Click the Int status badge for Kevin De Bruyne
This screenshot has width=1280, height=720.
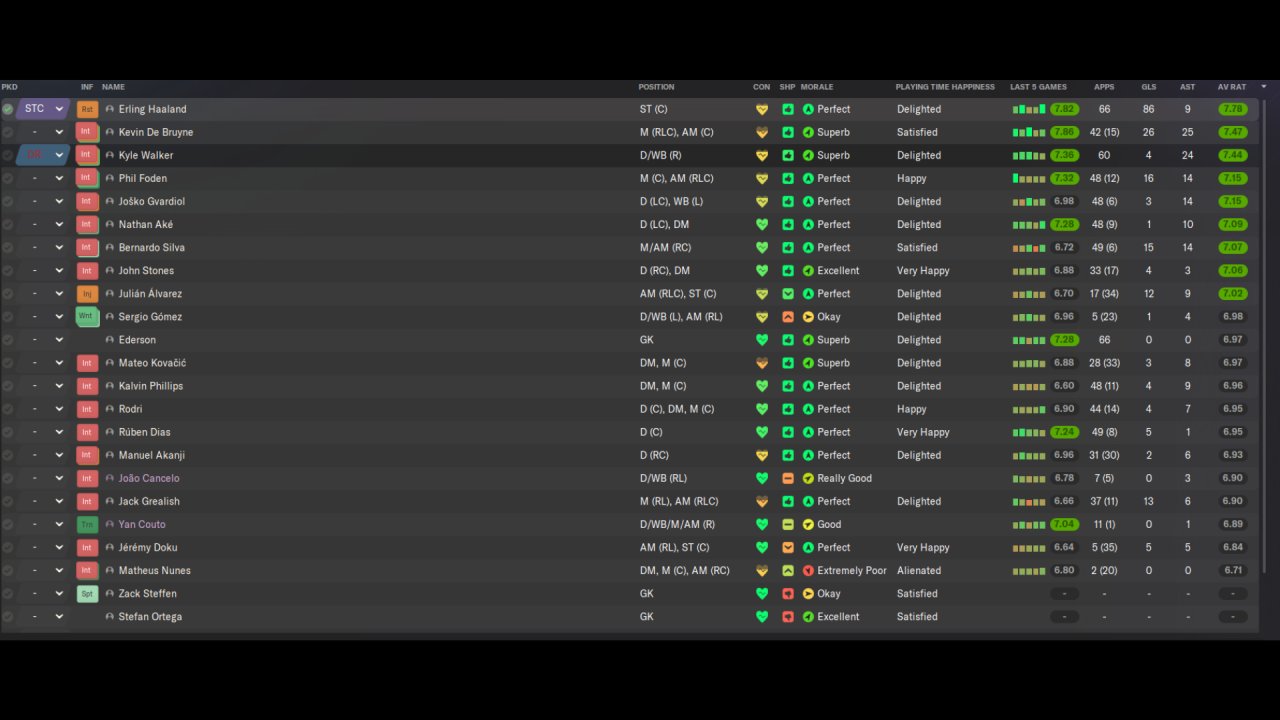(x=87, y=132)
